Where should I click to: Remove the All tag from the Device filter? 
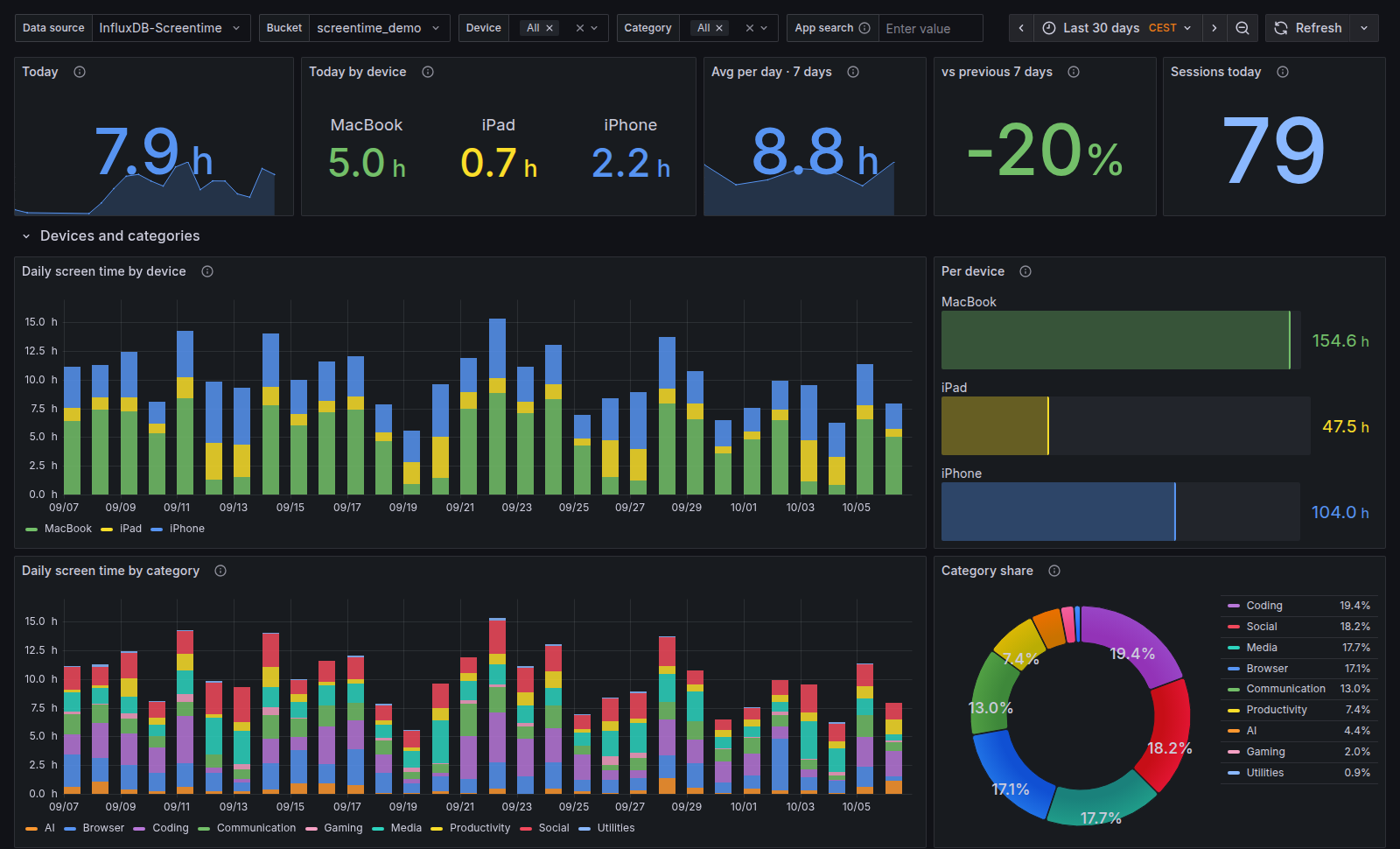pos(549,28)
